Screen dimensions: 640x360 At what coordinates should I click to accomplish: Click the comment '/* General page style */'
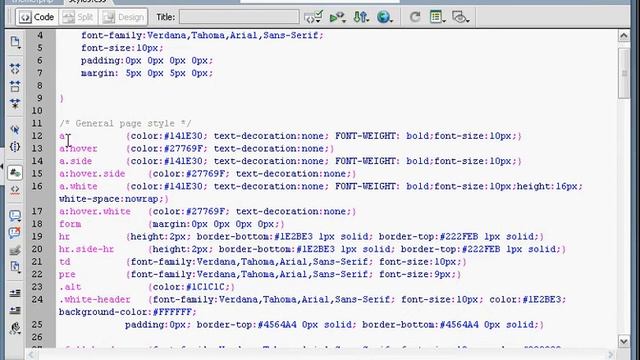(x=125, y=123)
